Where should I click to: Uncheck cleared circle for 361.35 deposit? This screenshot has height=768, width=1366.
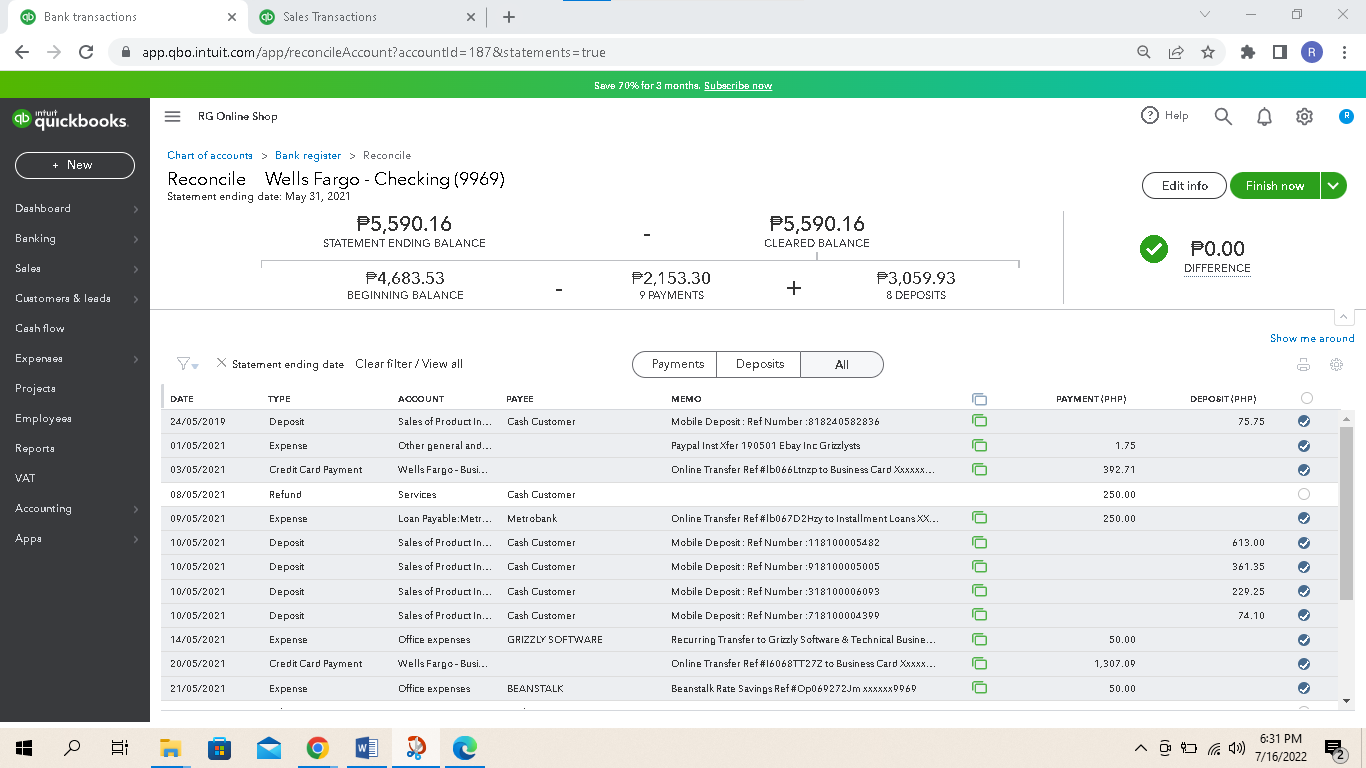click(x=1303, y=567)
